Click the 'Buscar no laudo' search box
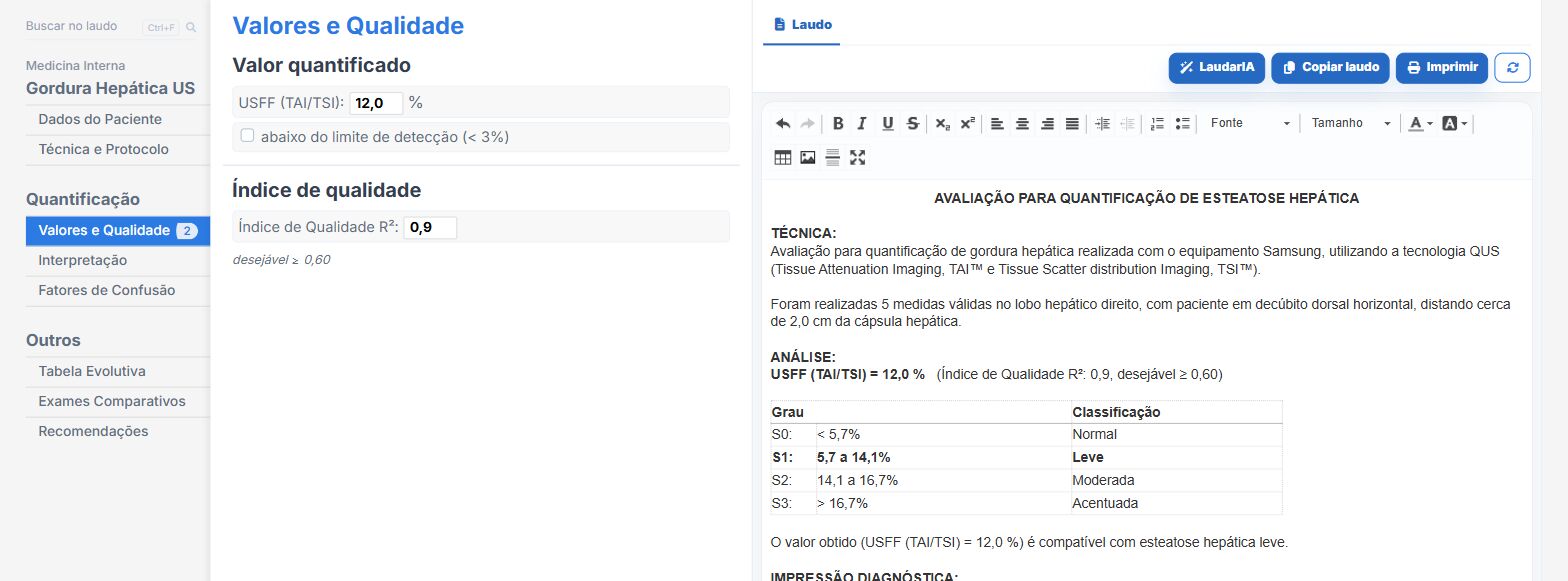Viewport: 1568px width, 581px height. (x=82, y=27)
